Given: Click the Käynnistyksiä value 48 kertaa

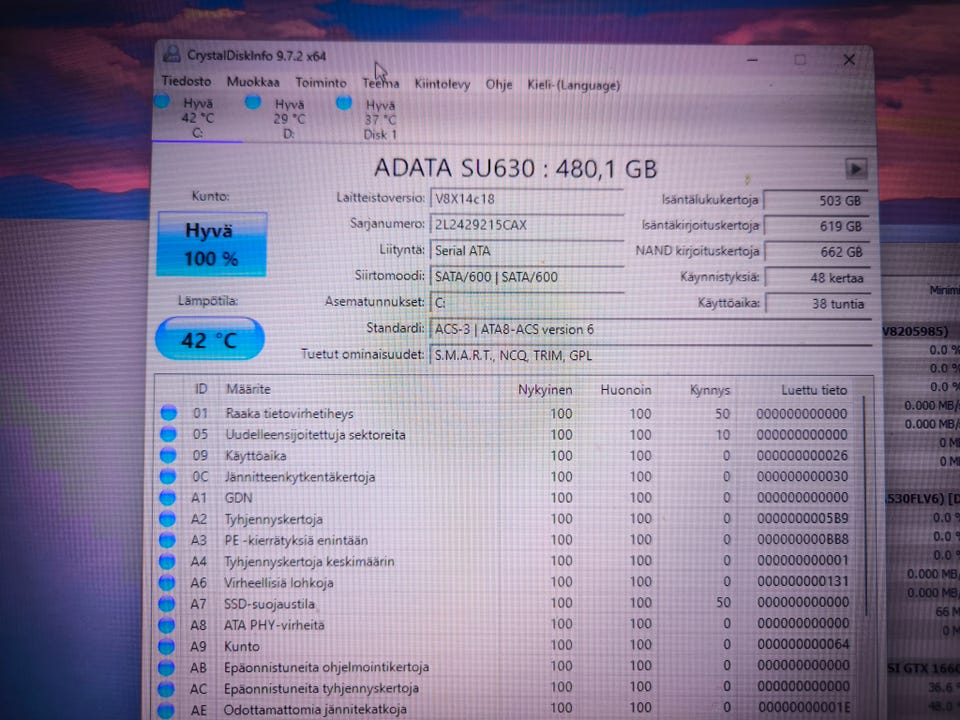Looking at the screenshot, I should [817, 277].
